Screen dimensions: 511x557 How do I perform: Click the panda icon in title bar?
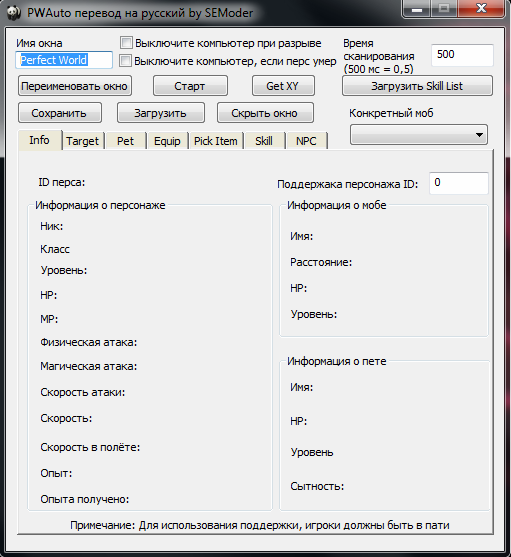13,13
